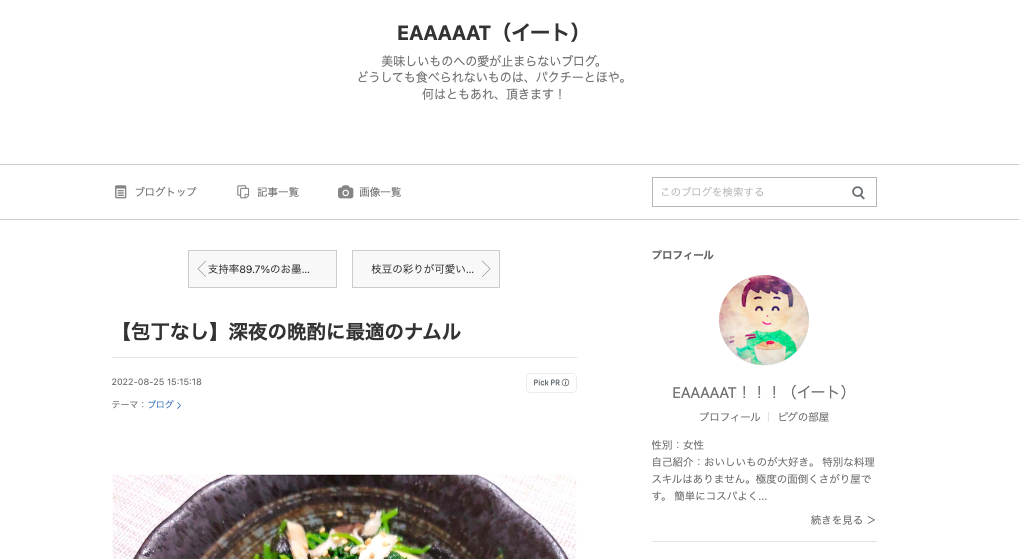Image resolution: width=1019 pixels, height=559 pixels.
Task: Open the ブログ theme link
Action: coord(164,404)
